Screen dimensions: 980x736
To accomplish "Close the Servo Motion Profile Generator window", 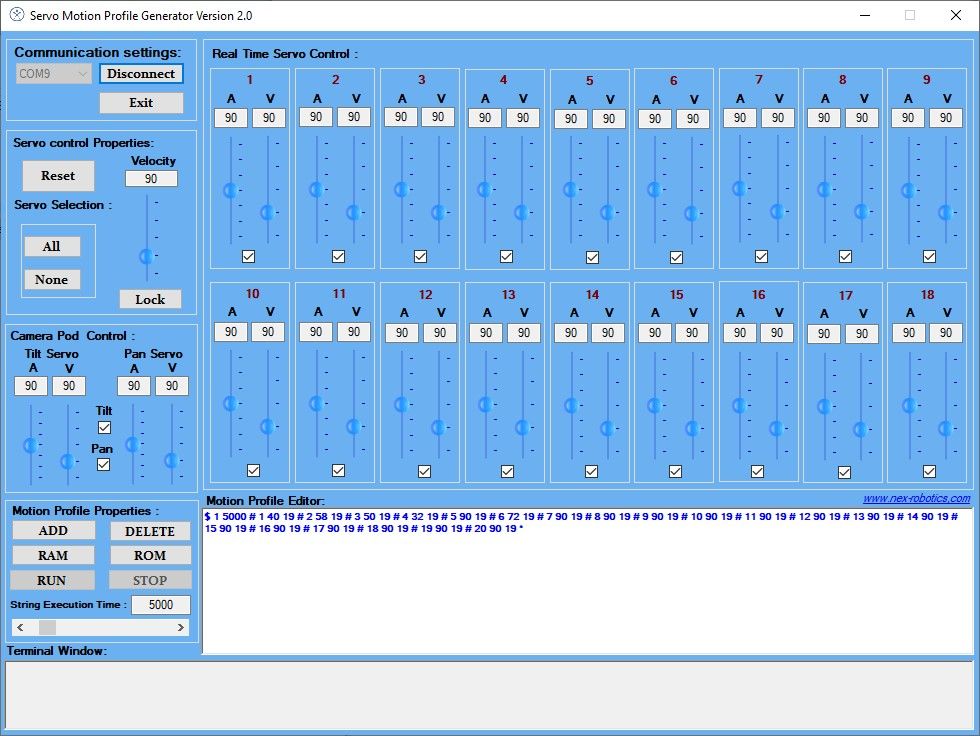I will click(956, 16).
